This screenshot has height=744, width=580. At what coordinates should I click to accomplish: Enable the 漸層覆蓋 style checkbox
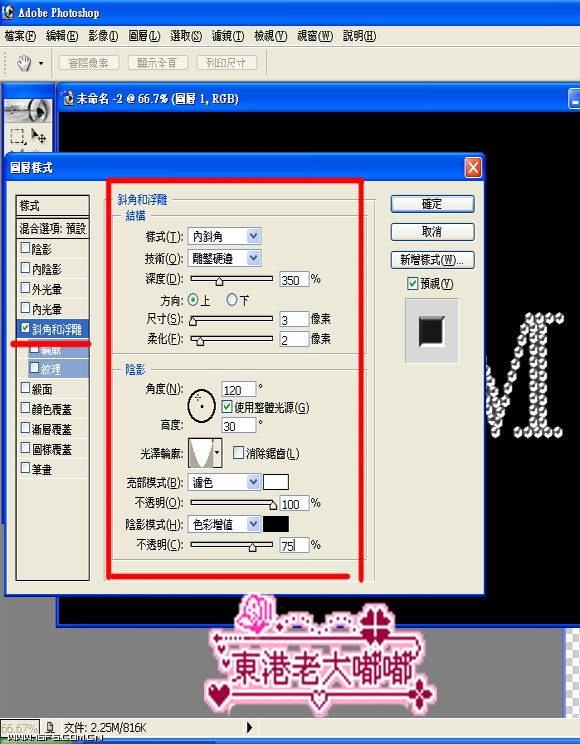26,428
